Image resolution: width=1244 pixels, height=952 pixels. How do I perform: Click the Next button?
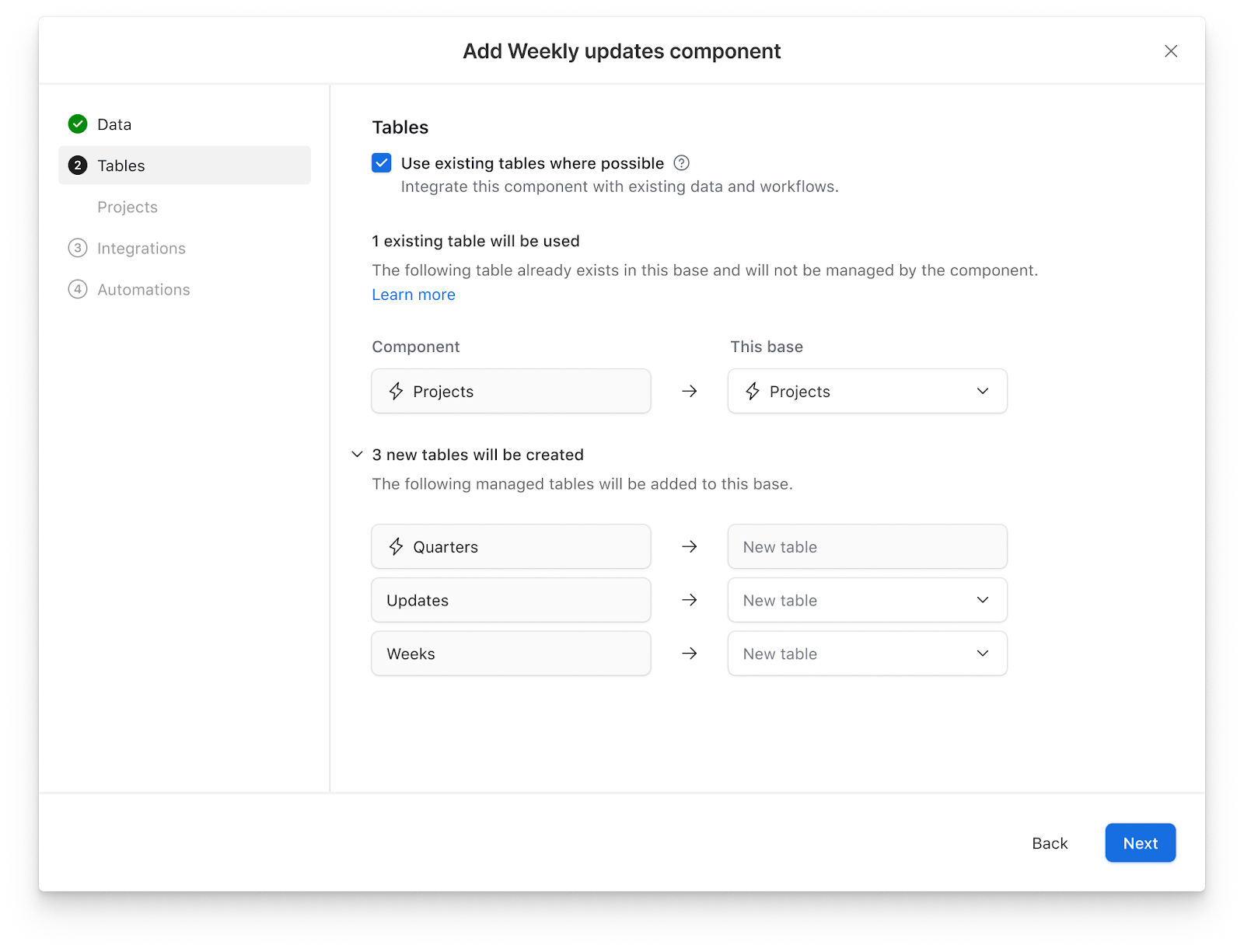1140,843
